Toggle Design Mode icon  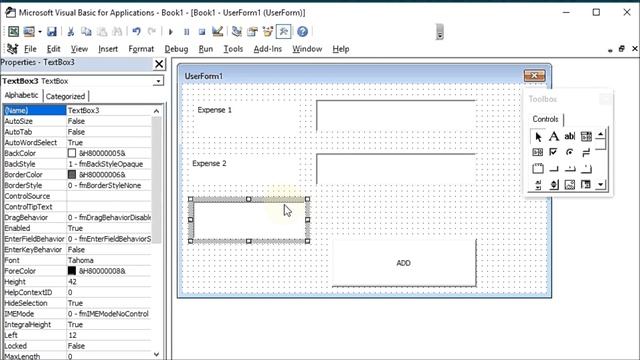[x=218, y=31]
